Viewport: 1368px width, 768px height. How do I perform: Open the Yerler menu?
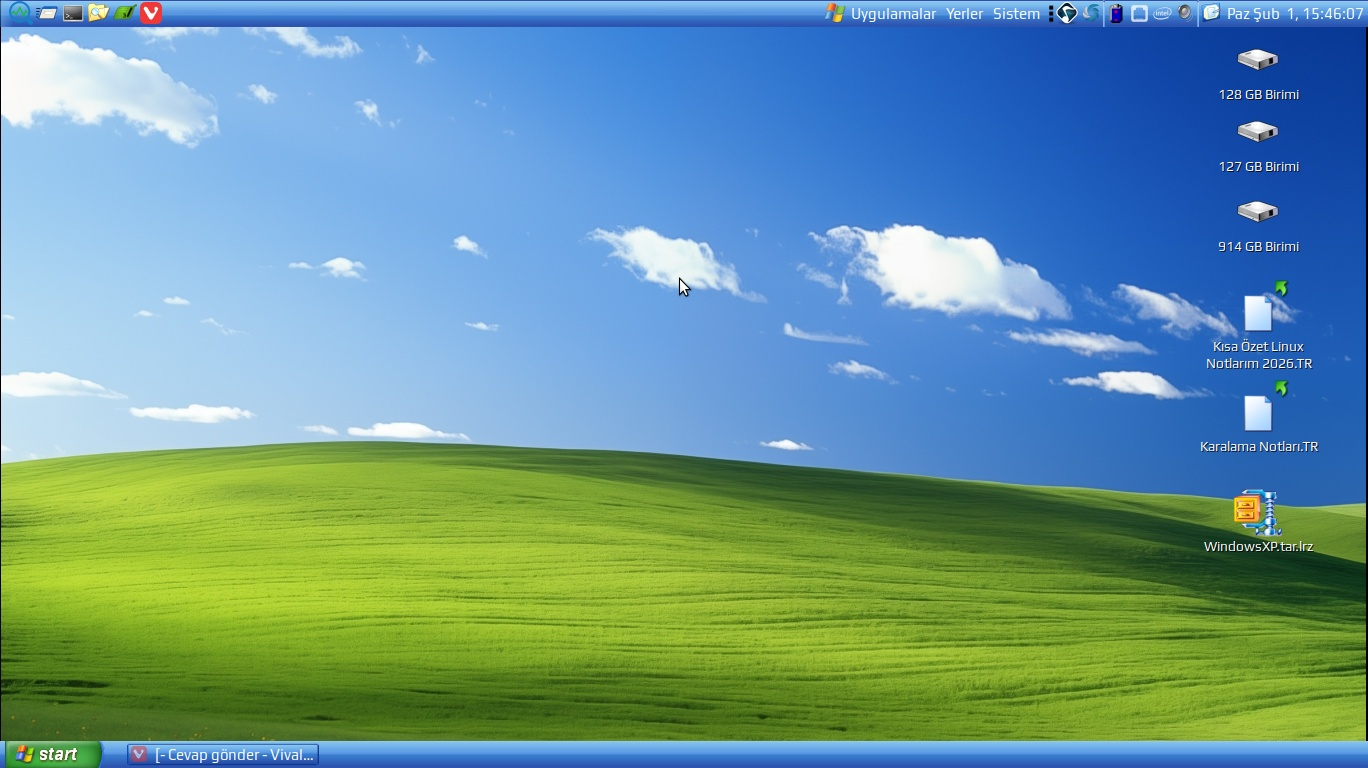click(x=965, y=14)
